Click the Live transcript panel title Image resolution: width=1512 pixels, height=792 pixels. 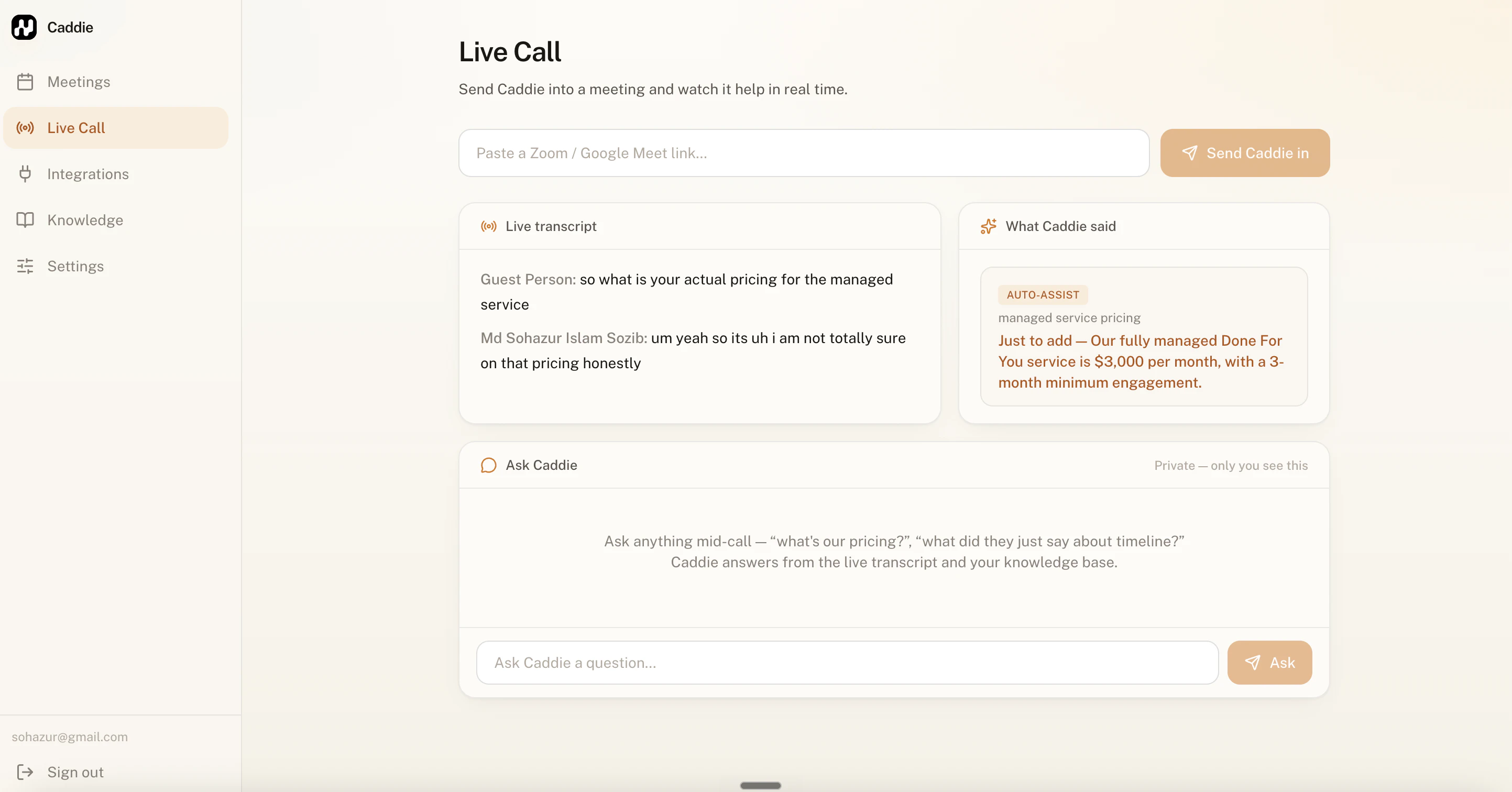551,226
